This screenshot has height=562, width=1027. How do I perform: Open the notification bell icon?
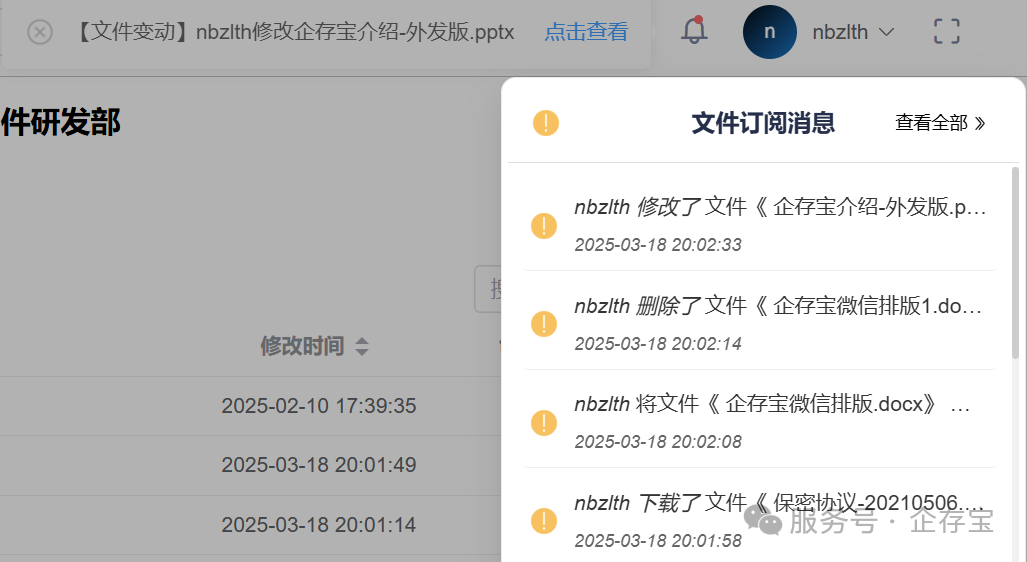point(694,30)
